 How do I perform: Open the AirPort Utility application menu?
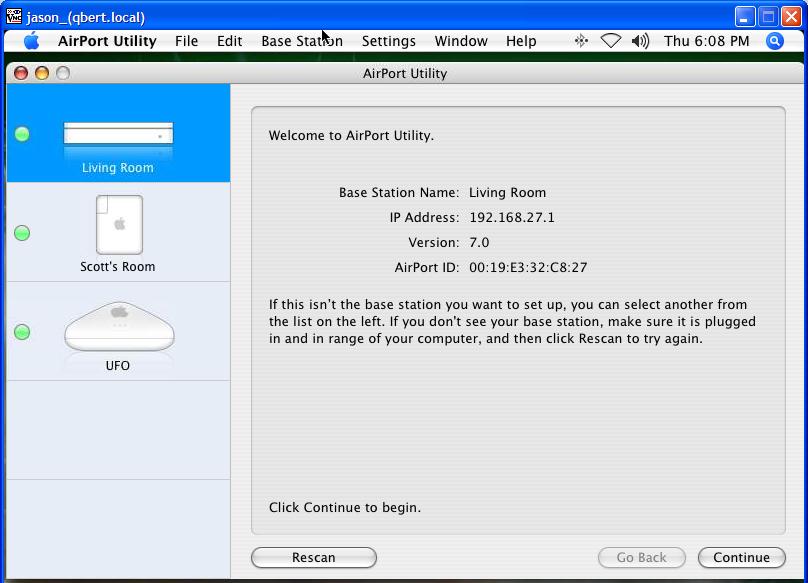point(107,41)
